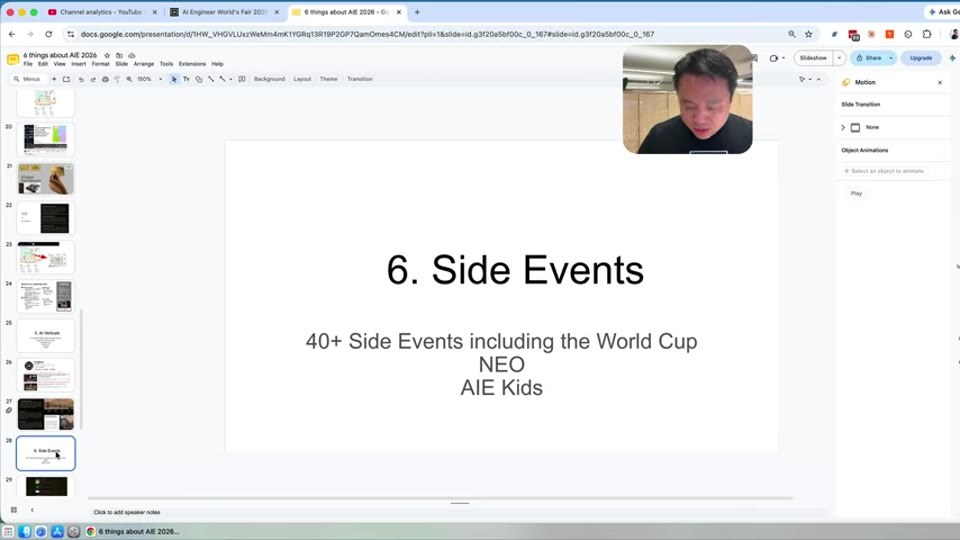Open the connector tool's dropdown arrow
The height and width of the screenshot is (540, 960).
231,79
